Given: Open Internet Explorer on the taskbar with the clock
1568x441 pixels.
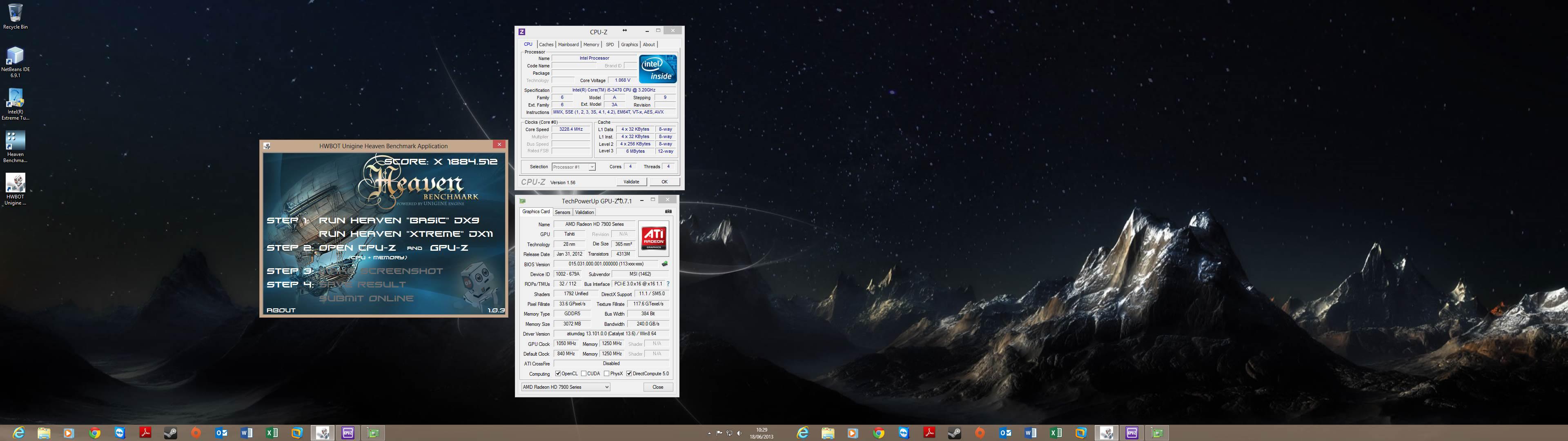Looking at the screenshot, I should (x=19, y=433).
